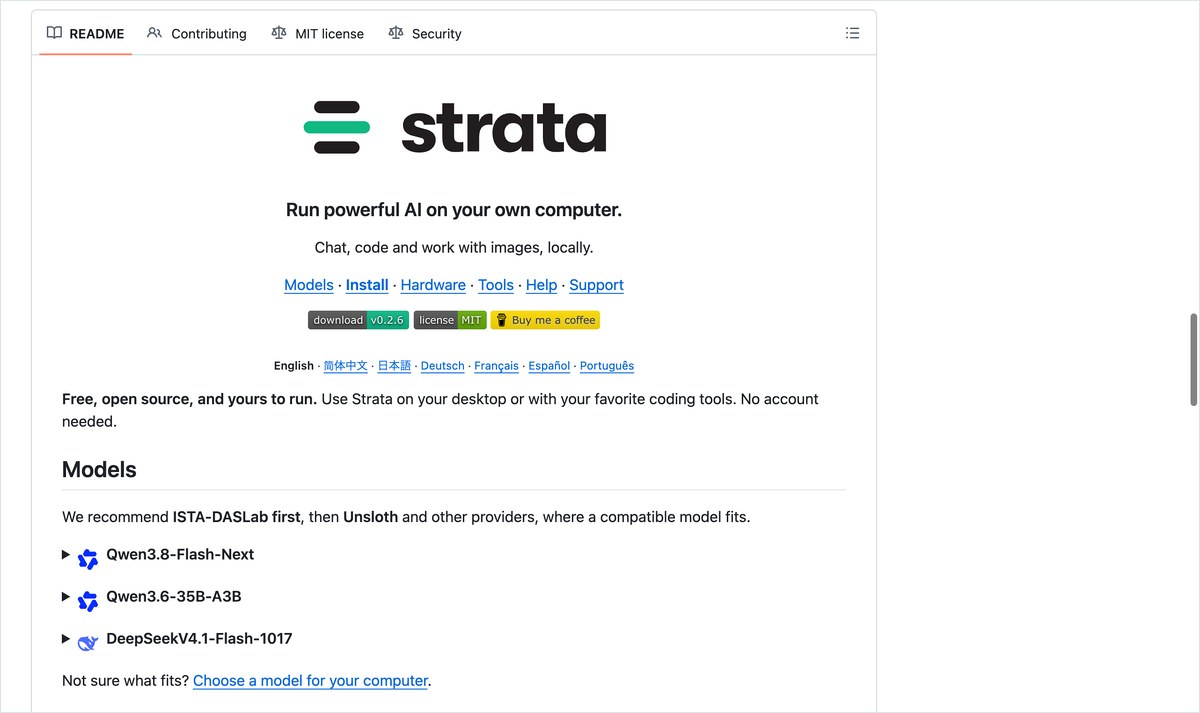1200x713 pixels.
Task: Open the Tools link
Action: tap(496, 285)
